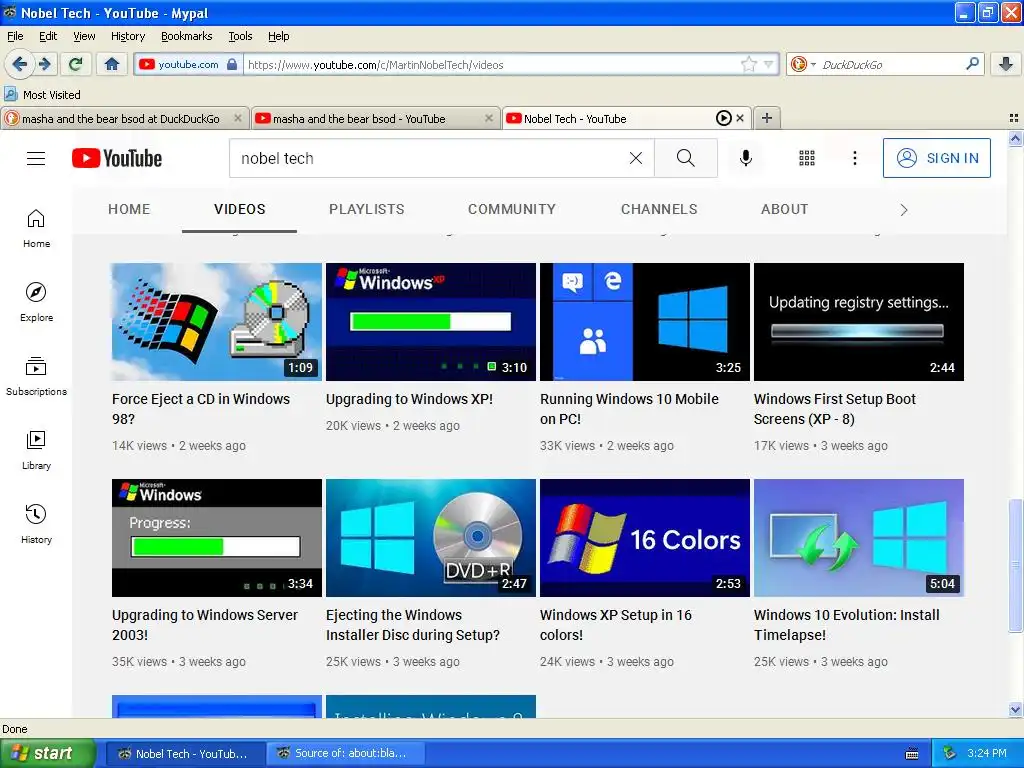Open the URL history dropdown arrow
Screen dimensions: 1024x768
click(769, 64)
